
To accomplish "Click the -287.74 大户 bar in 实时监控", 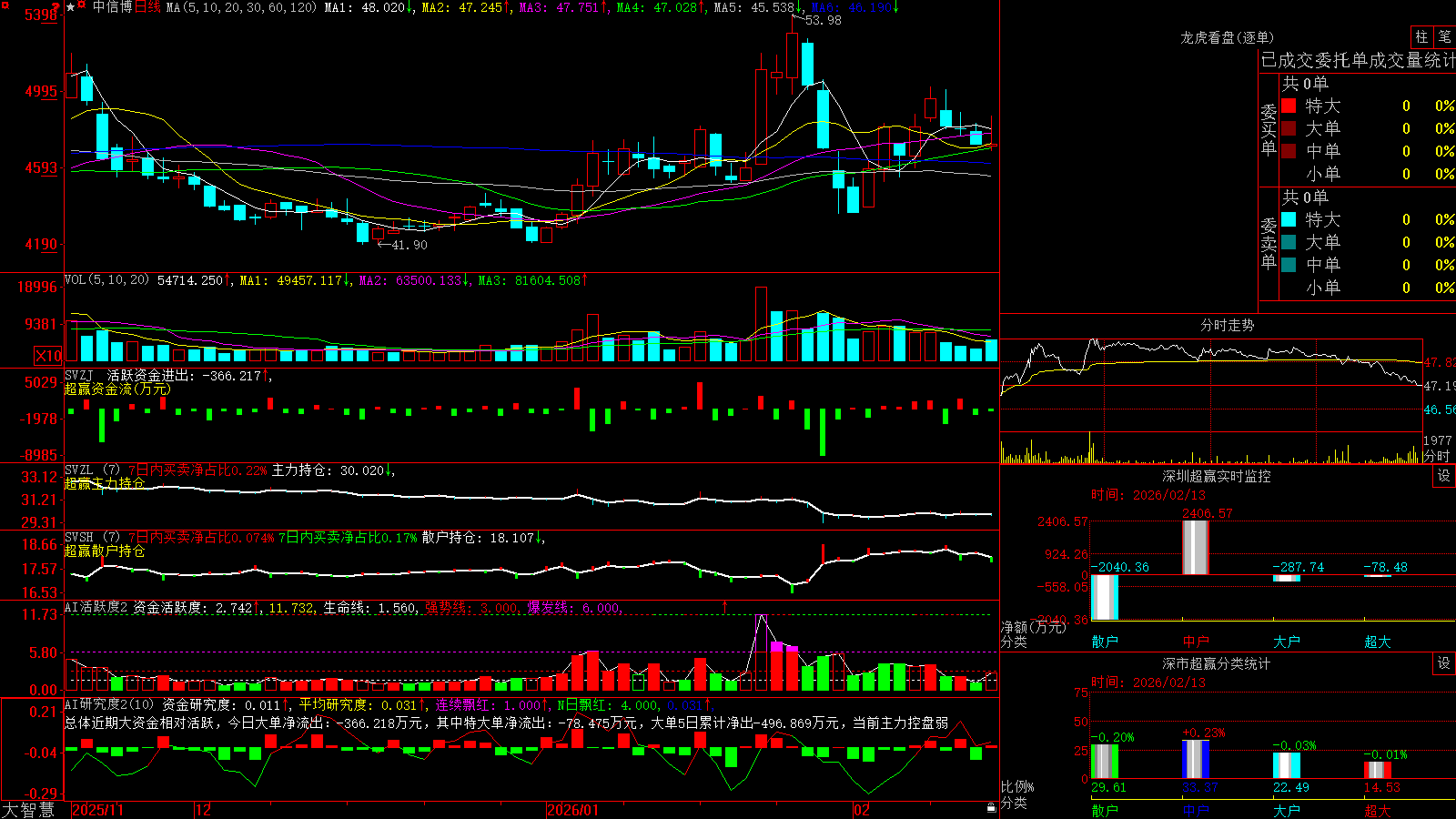I will pos(1287,578).
